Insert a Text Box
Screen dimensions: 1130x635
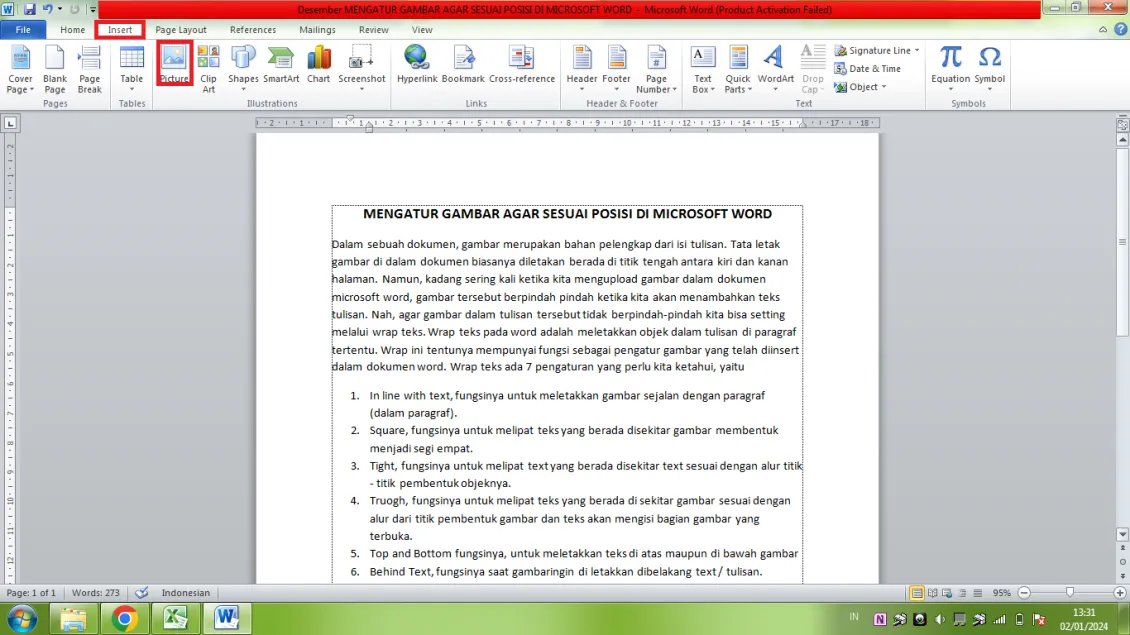pos(703,69)
